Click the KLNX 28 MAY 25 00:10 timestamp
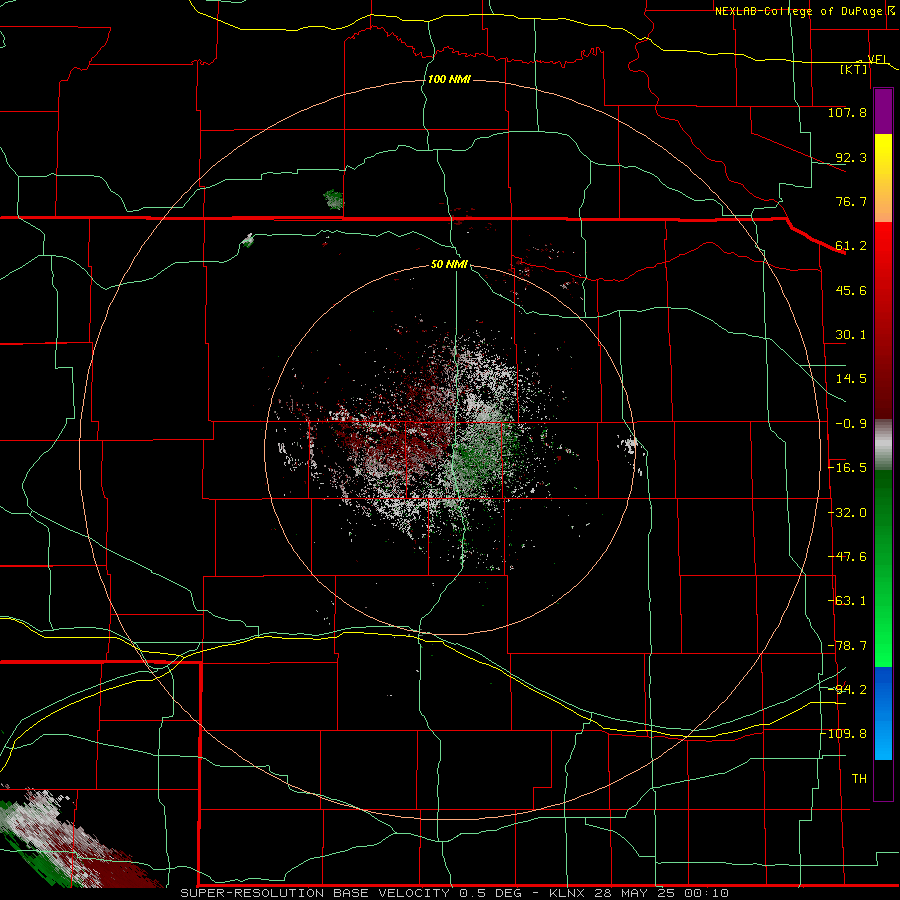 (639, 893)
